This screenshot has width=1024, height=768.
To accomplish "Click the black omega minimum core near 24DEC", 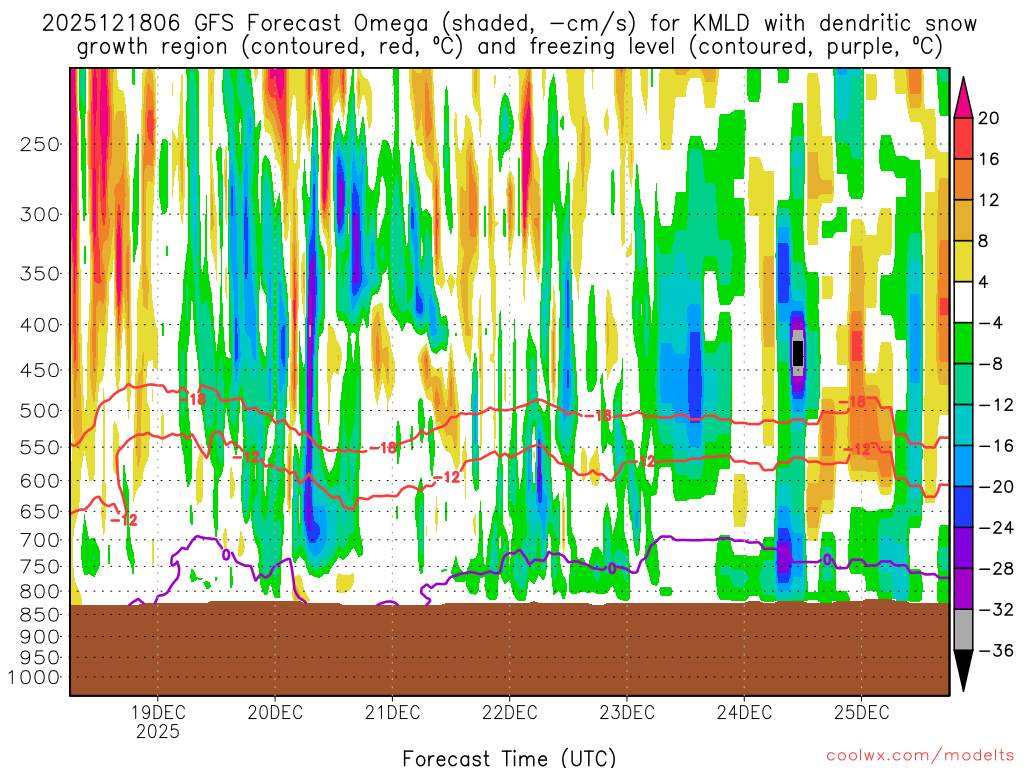I will click(x=798, y=353).
